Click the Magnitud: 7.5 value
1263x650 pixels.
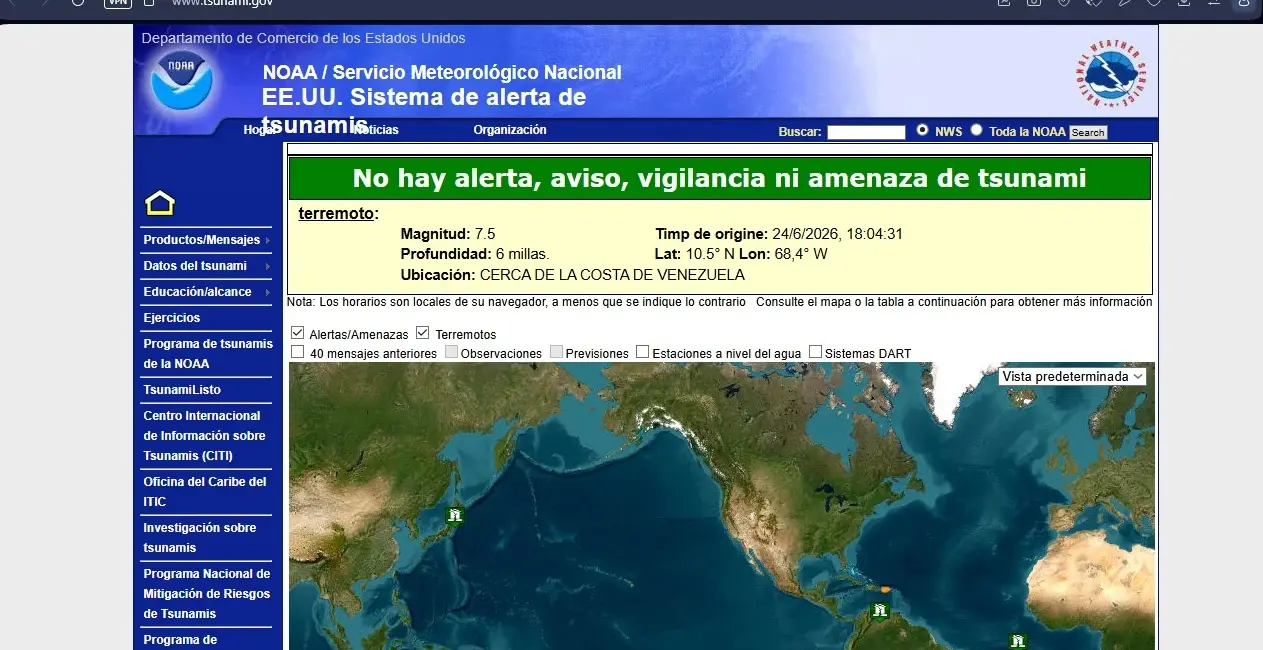[448, 234]
